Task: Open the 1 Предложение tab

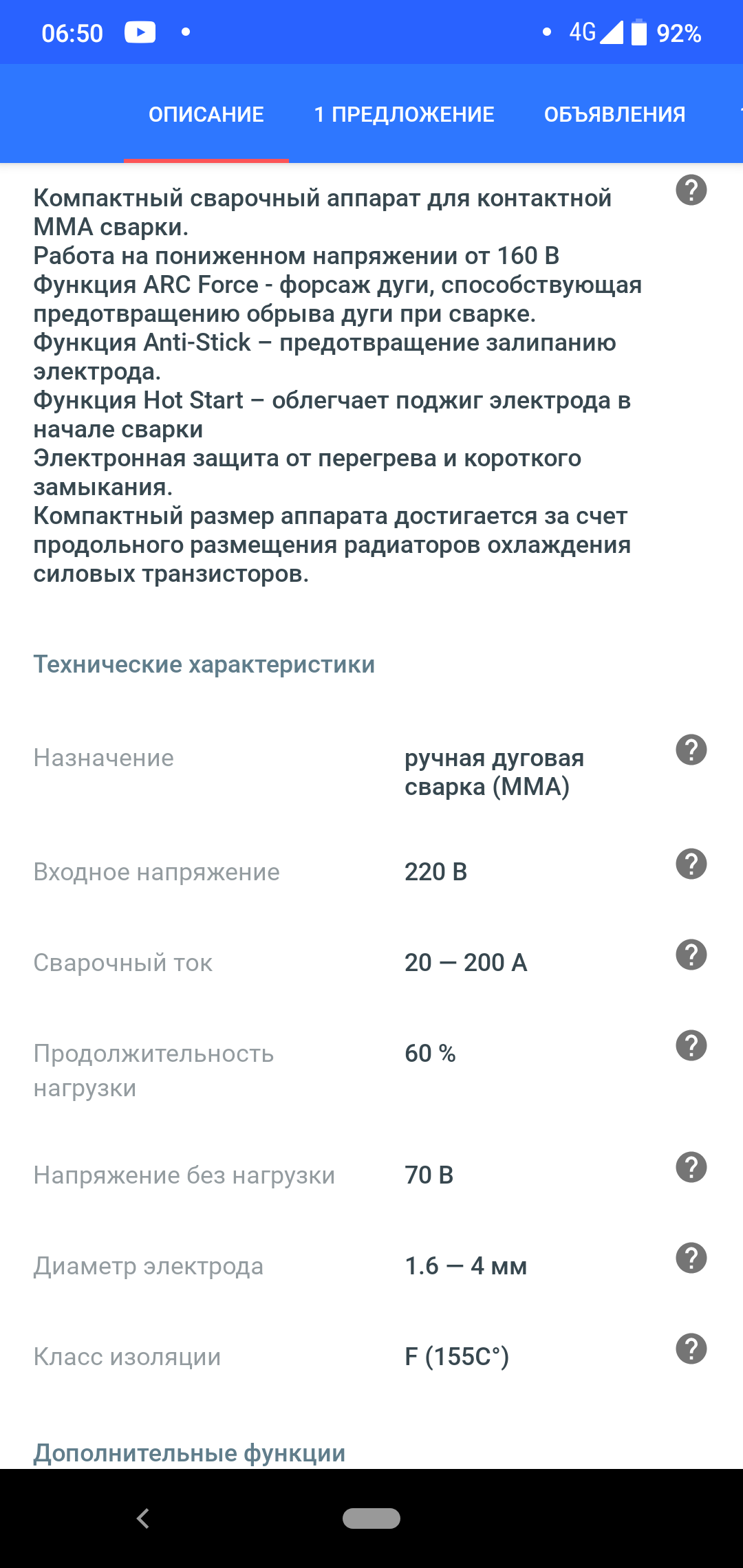Action: coord(404,114)
